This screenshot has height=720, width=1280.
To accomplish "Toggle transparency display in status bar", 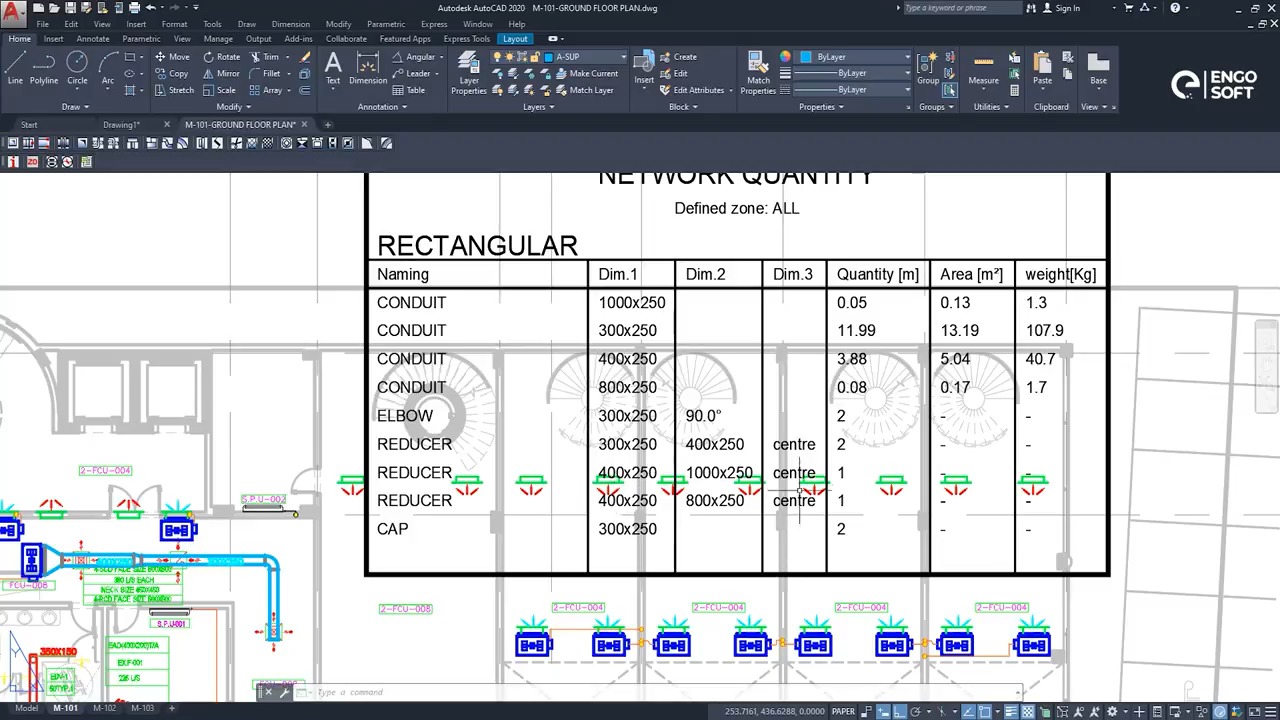I will tap(1027, 711).
